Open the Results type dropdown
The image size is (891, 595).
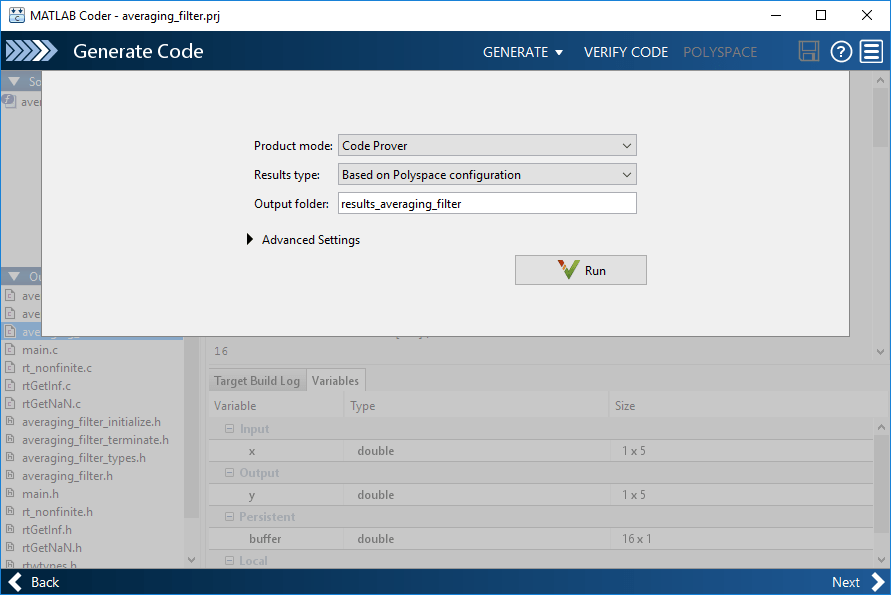click(x=487, y=174)
